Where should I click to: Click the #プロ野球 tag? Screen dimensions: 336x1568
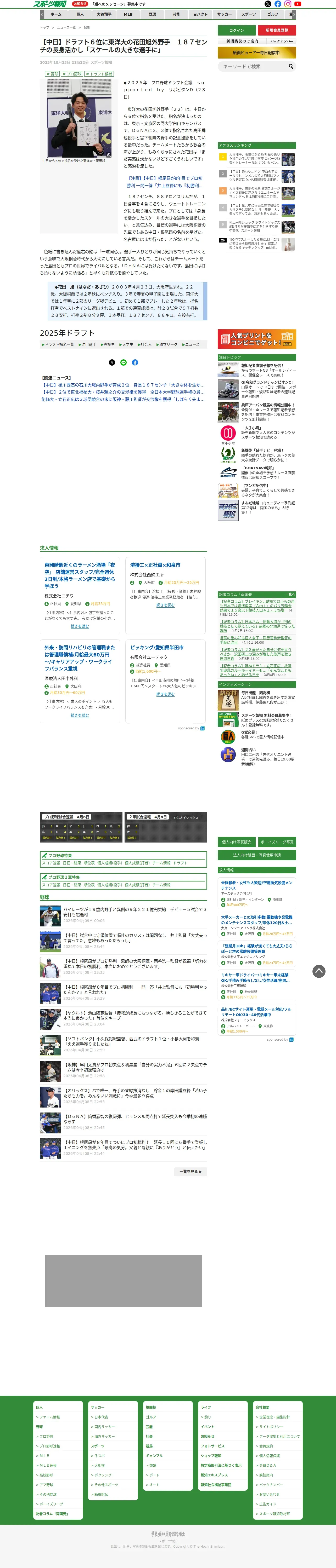pyautogui.click(x=72, y=74)
